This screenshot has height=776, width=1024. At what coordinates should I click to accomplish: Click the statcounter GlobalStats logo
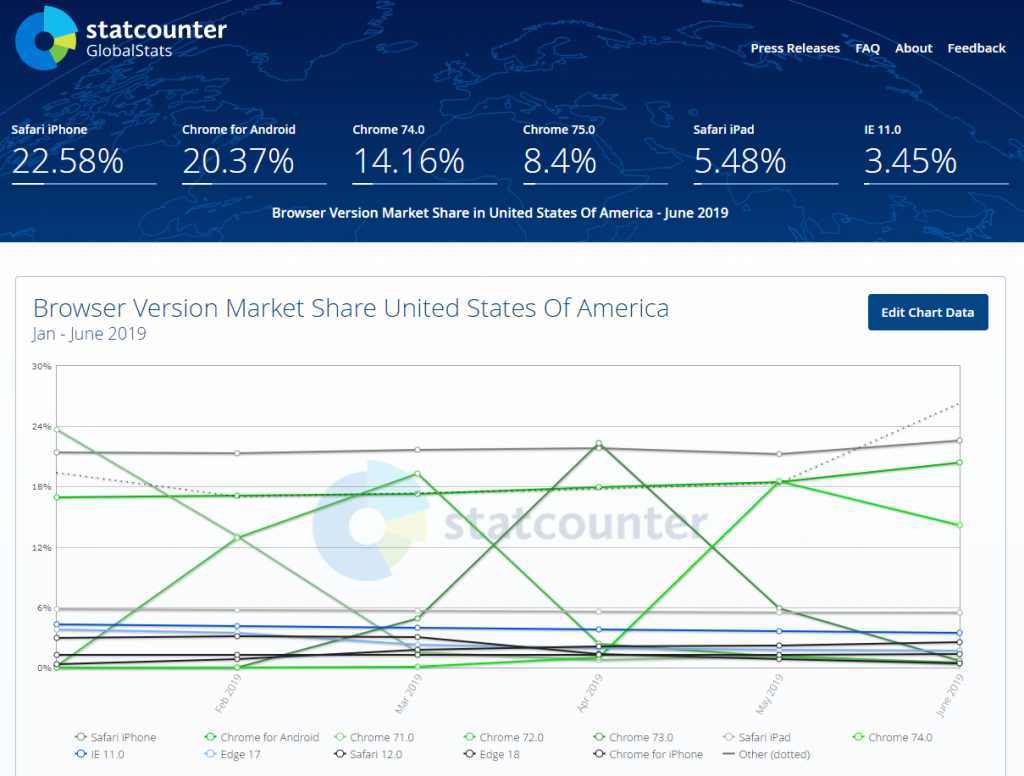pos(121,39)
